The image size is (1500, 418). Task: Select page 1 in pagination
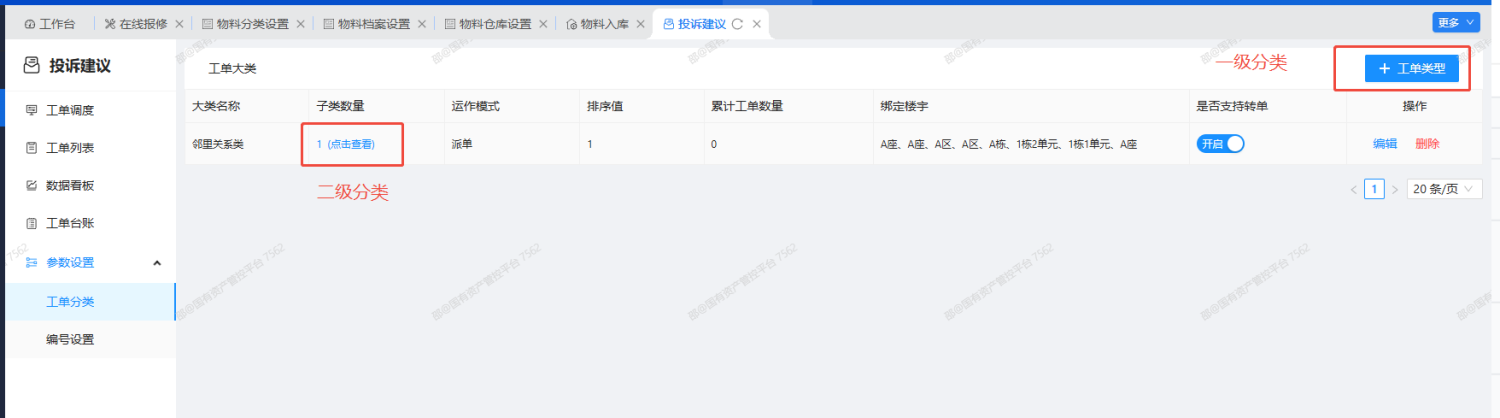click(x=1375, y=189)
